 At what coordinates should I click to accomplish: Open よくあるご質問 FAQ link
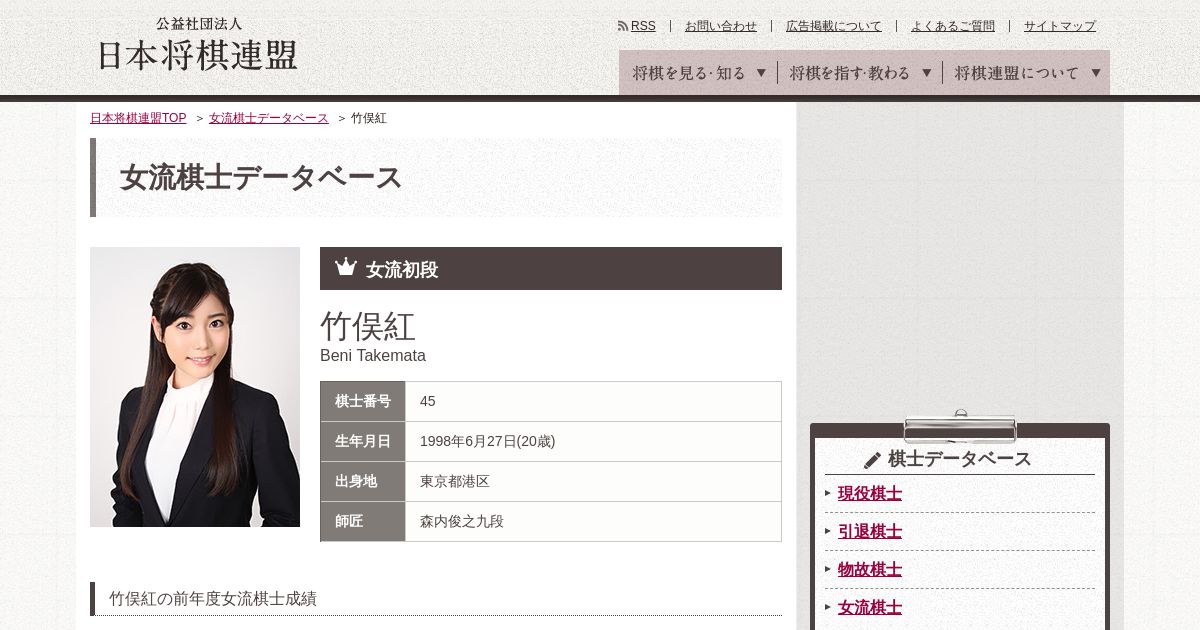(953, 26)
